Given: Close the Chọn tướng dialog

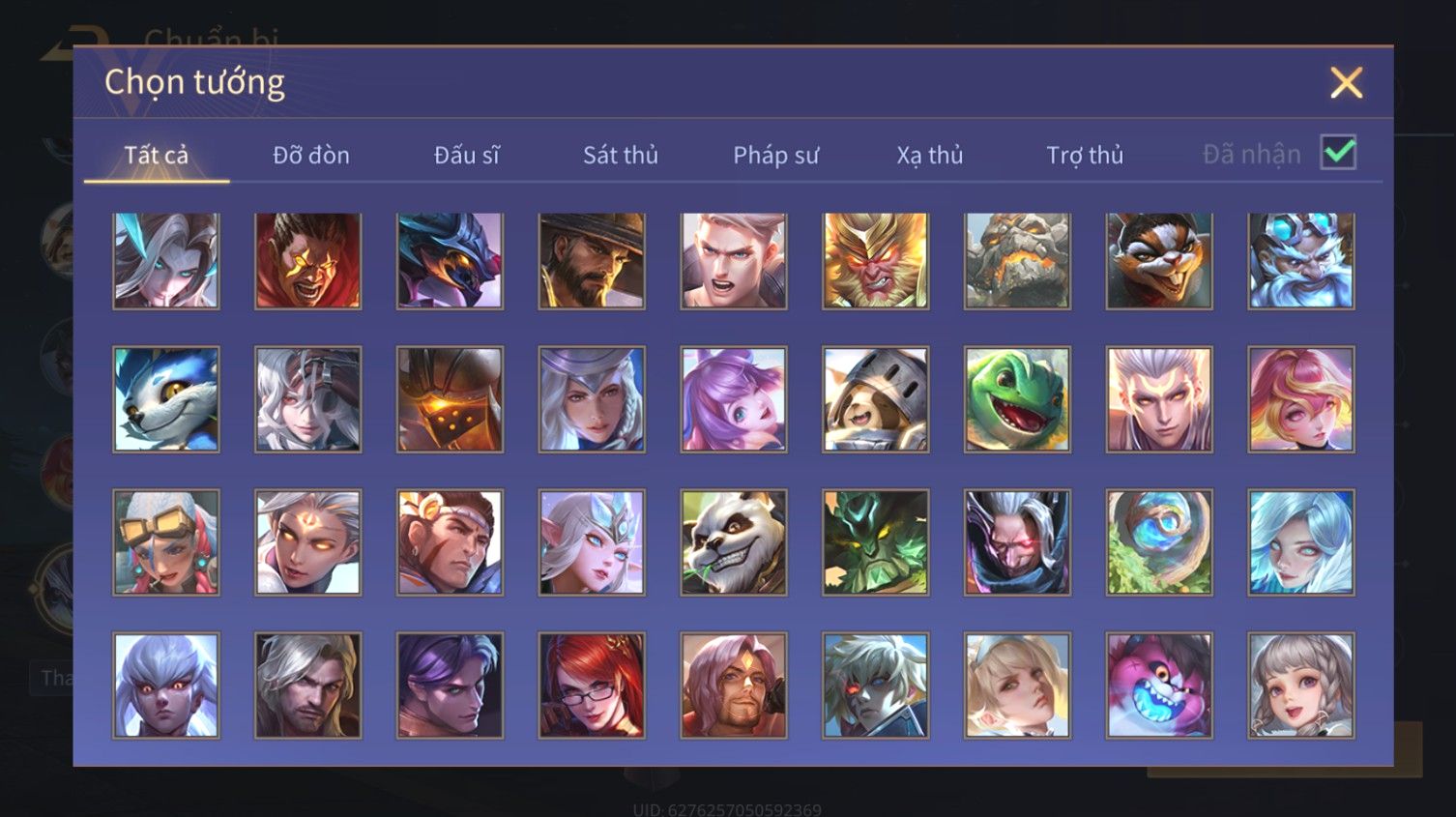Looking at the screenshot, I should pyautogui.click(x=1346, y=82).
